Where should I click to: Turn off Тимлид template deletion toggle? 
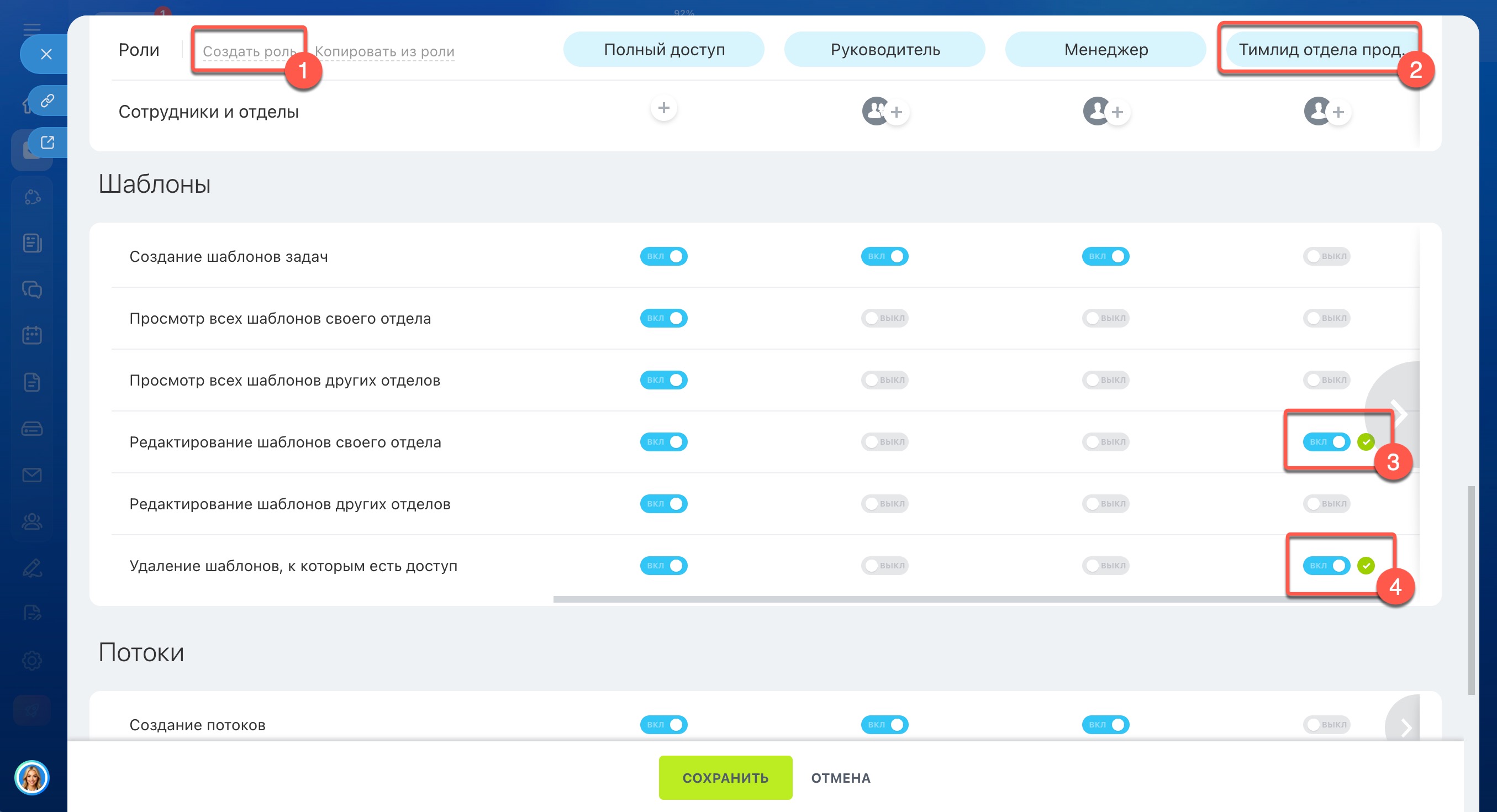click(x=1326, y=566)
